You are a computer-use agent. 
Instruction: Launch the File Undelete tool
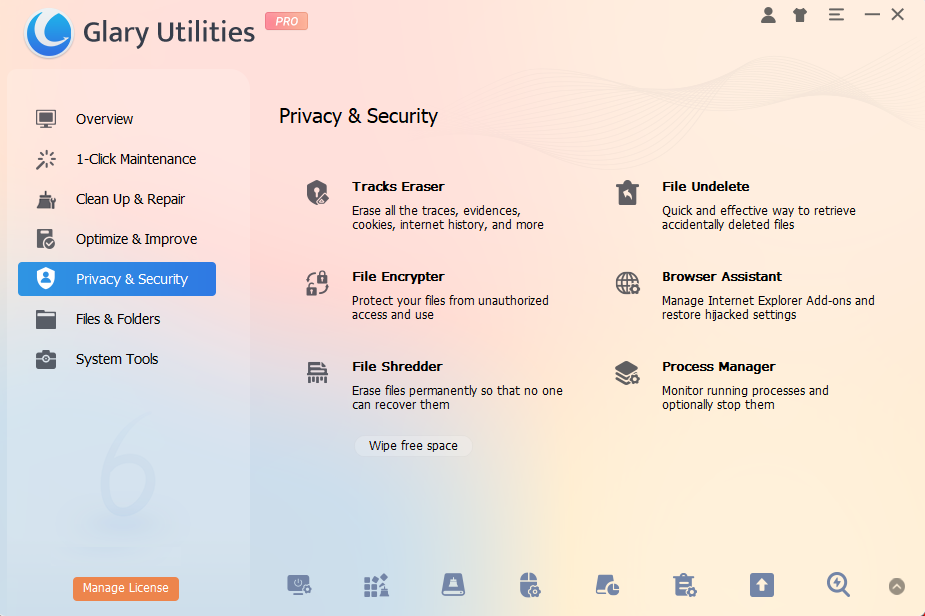point(706,186)
